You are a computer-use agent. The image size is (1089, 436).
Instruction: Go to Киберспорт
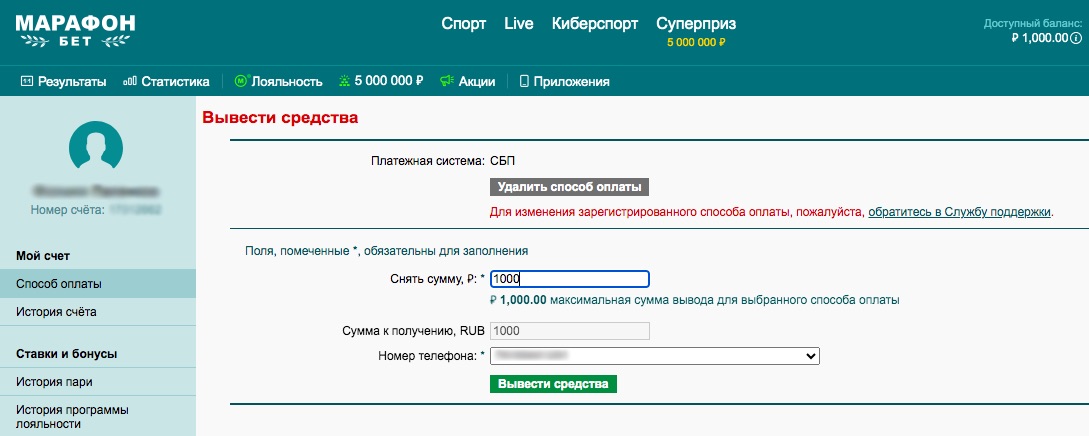click(x=595, y=24)
